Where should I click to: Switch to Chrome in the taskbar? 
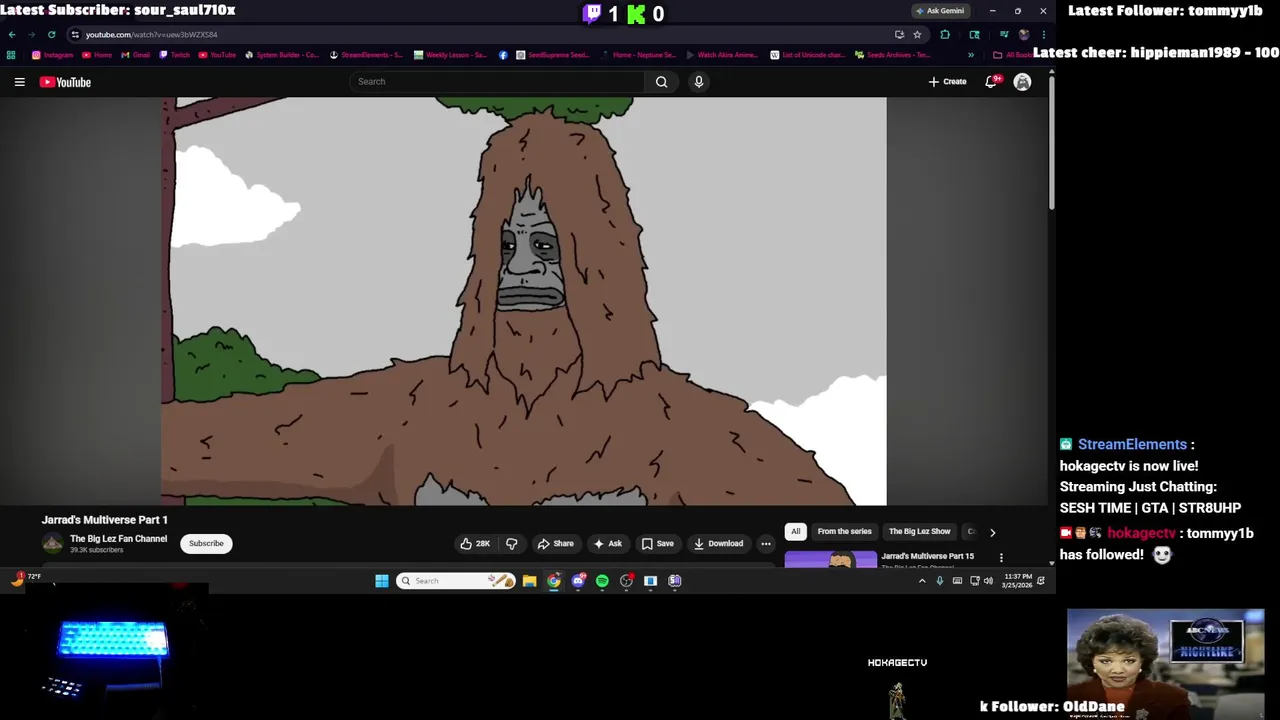point(554,581)
